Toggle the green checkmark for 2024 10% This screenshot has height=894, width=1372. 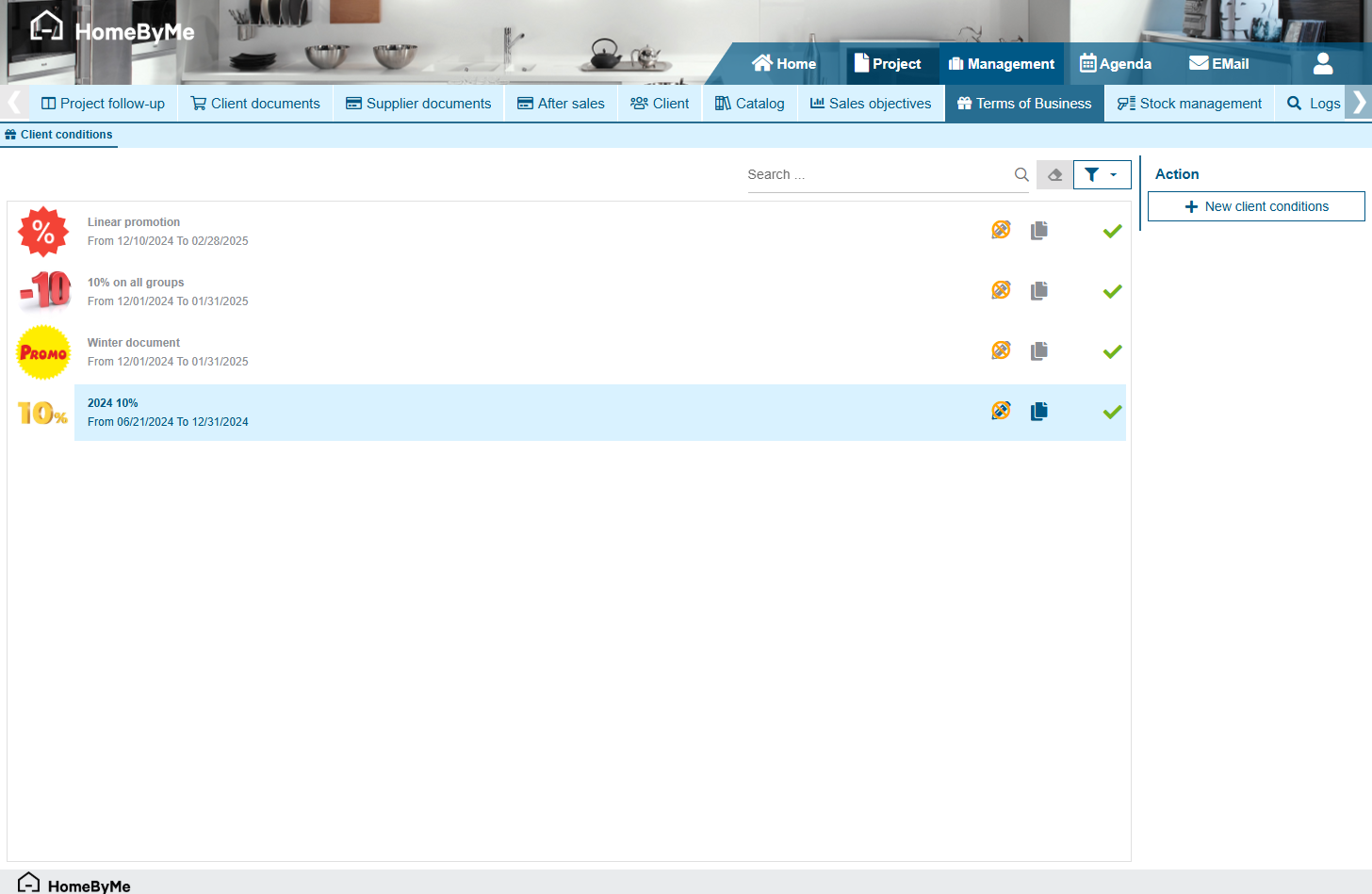(1112, 412)
